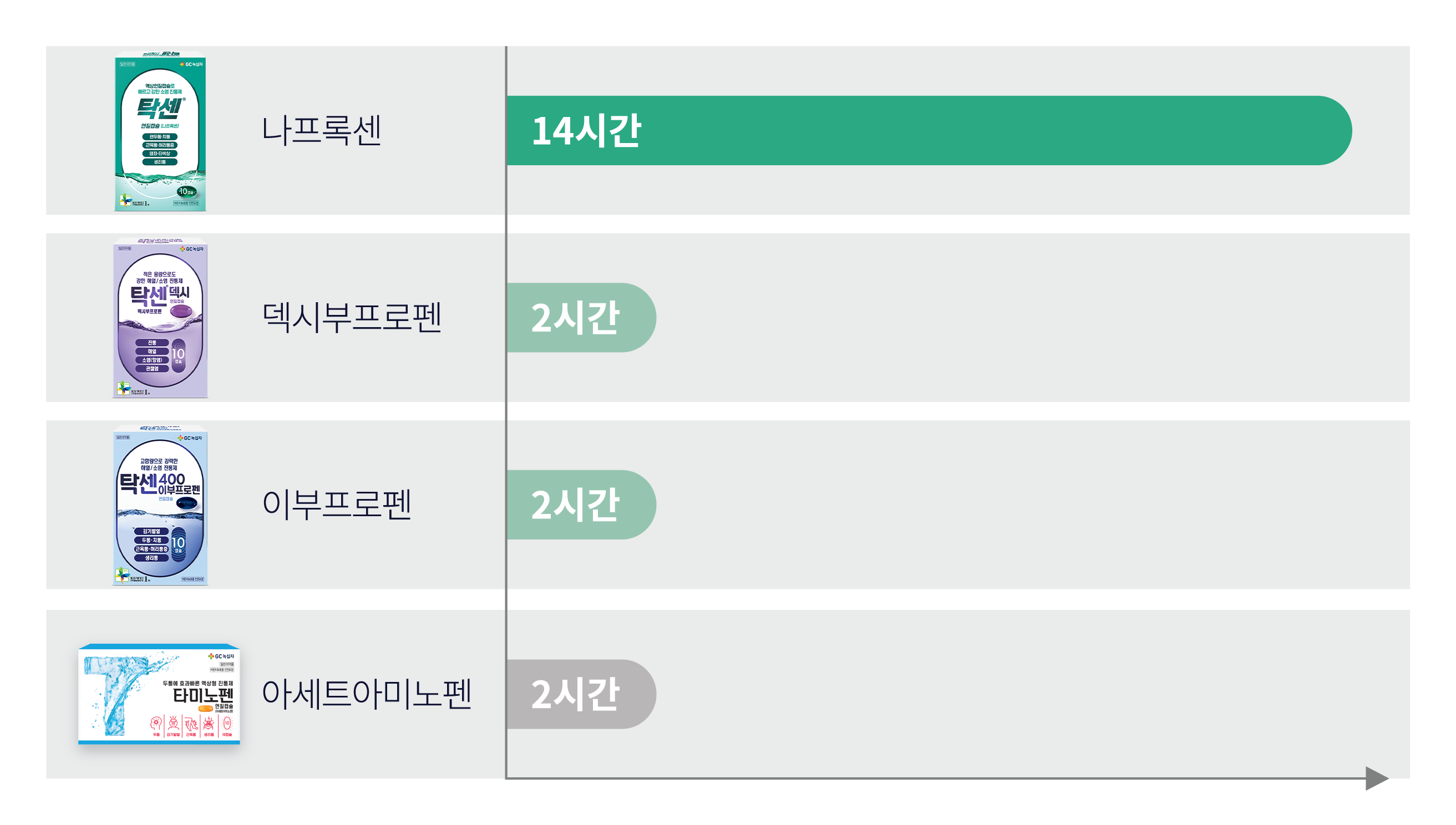The height and width of the screenshot is (825, 1456).
Task: Click the 근육통 muscle pain icon on 타미노펜 box
Action: [191, 724]
